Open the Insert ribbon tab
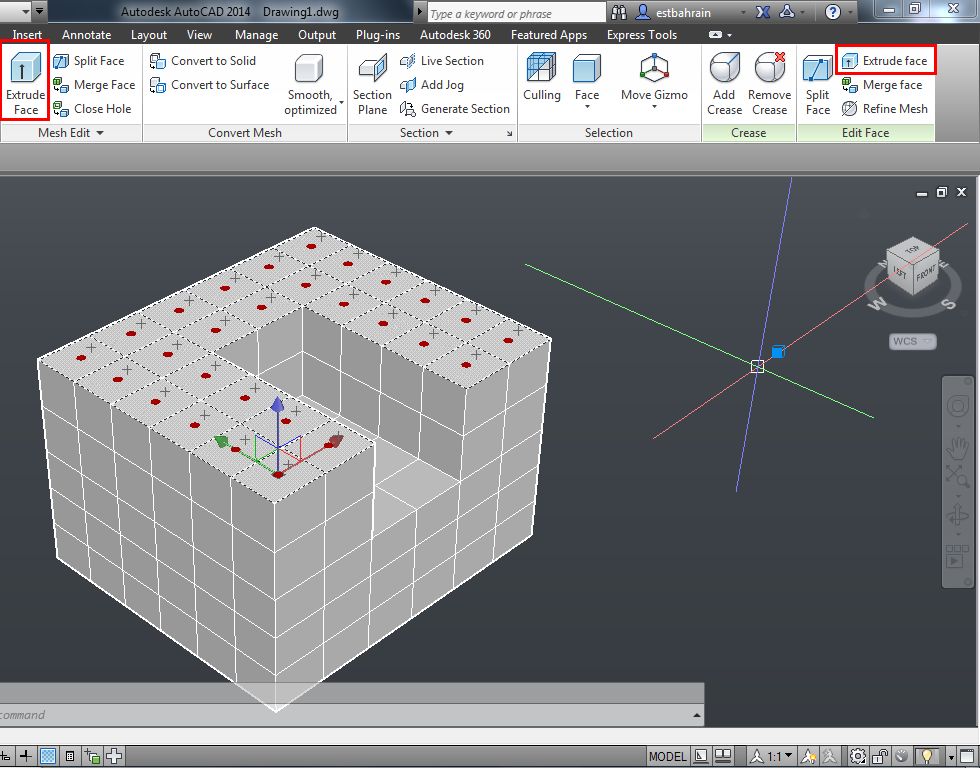 click(x=27, y=35)
